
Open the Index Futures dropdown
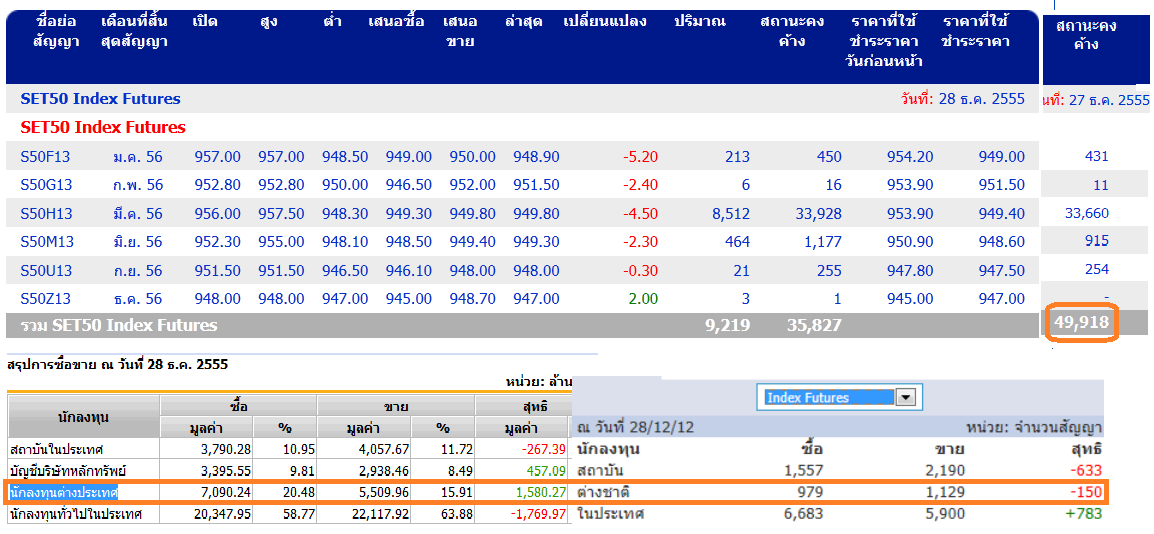pos(840,397)
